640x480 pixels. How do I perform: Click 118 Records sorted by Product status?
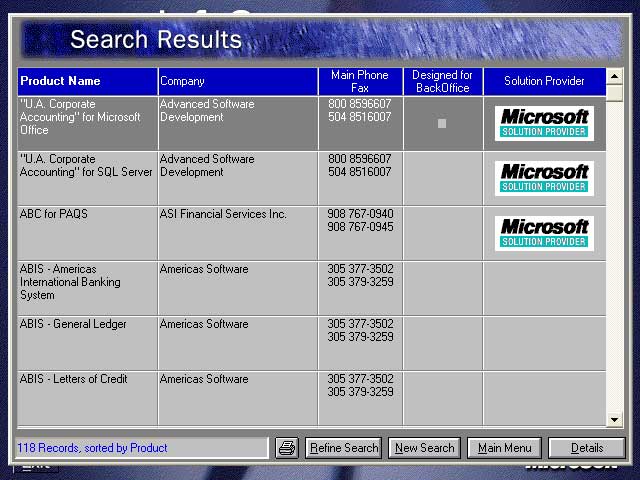pos(142,448)
